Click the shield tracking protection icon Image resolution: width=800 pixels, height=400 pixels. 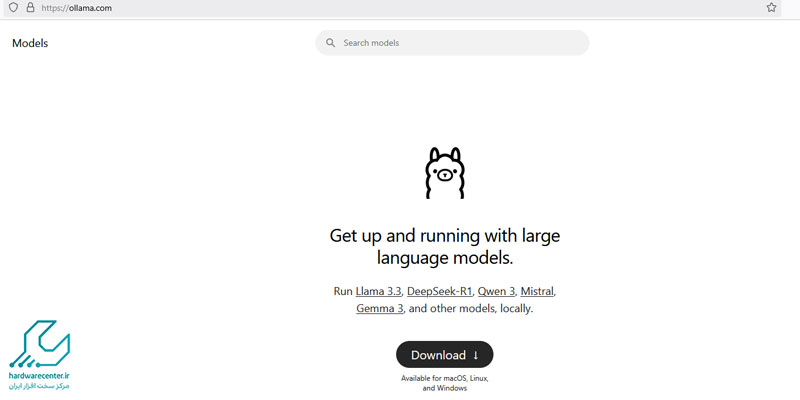tap(14, 8)
